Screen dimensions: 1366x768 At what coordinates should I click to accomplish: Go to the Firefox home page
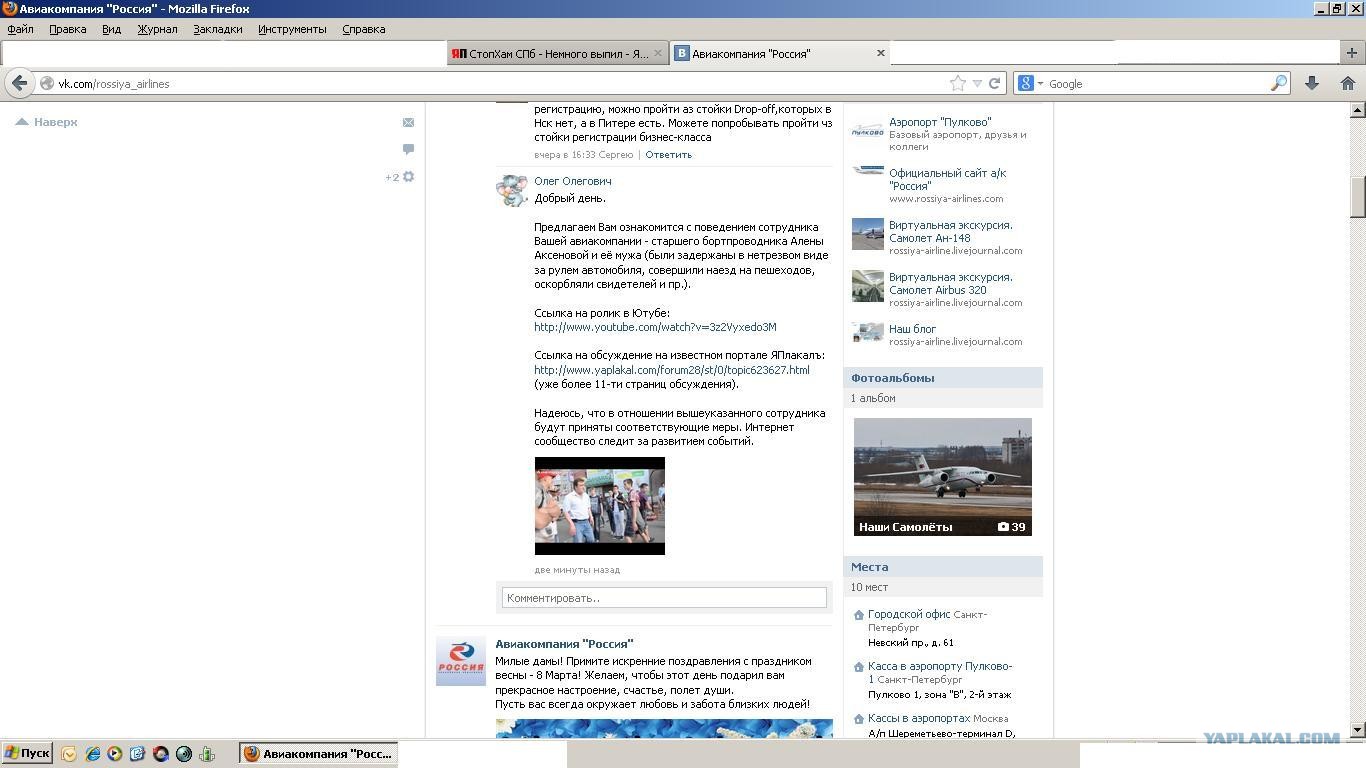pyautogui.click(x=1347, y=83)
